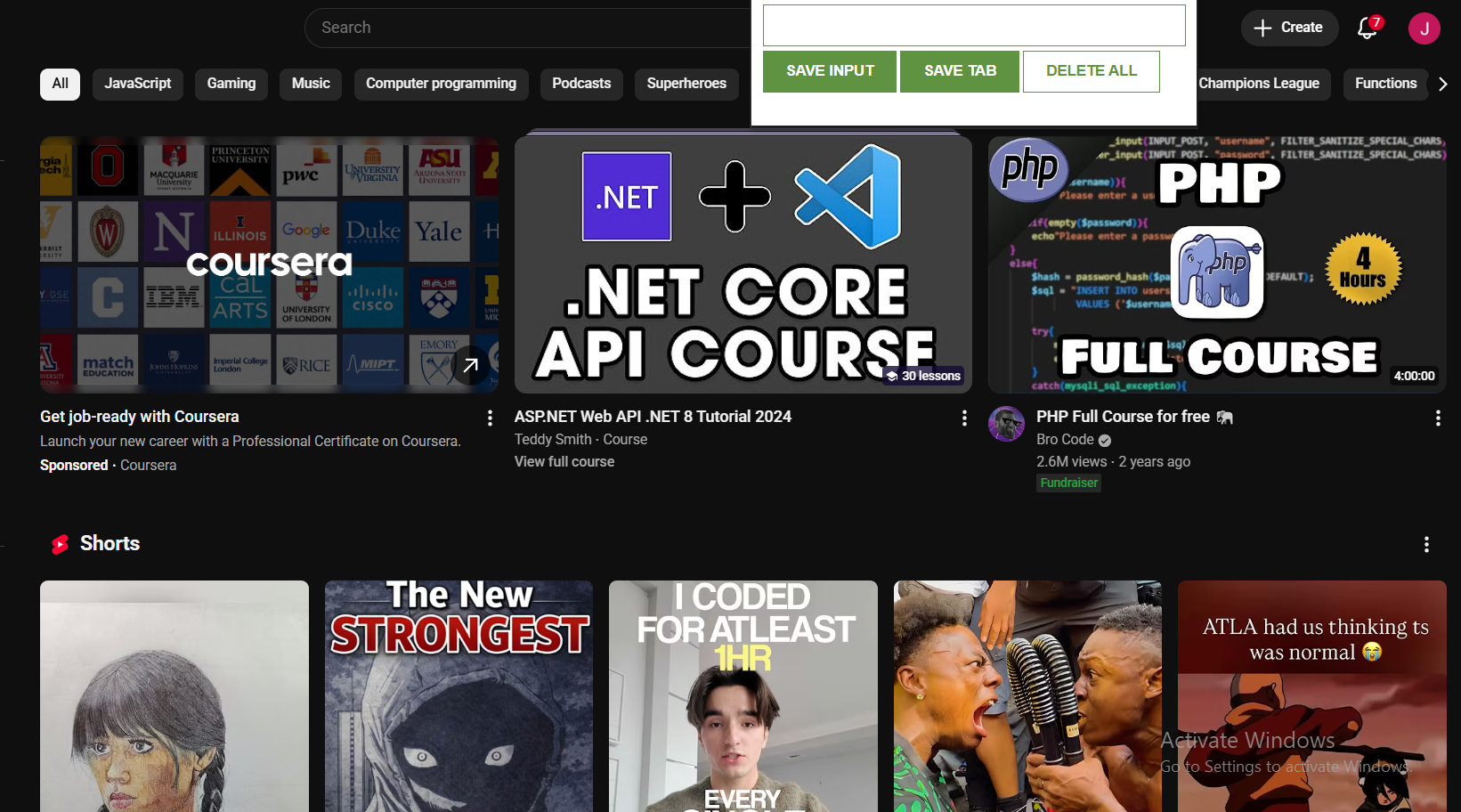The width and height of the screenshot is (1461, 812).
Task: Open the PHP Full Course thumbnail
Action: tap(1216, 264)
